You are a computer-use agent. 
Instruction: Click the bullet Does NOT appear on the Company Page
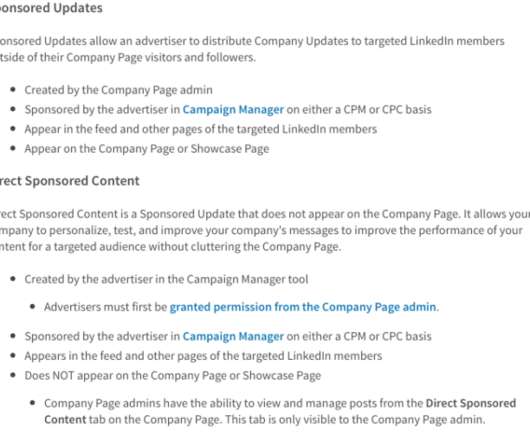tap(172, 376)
